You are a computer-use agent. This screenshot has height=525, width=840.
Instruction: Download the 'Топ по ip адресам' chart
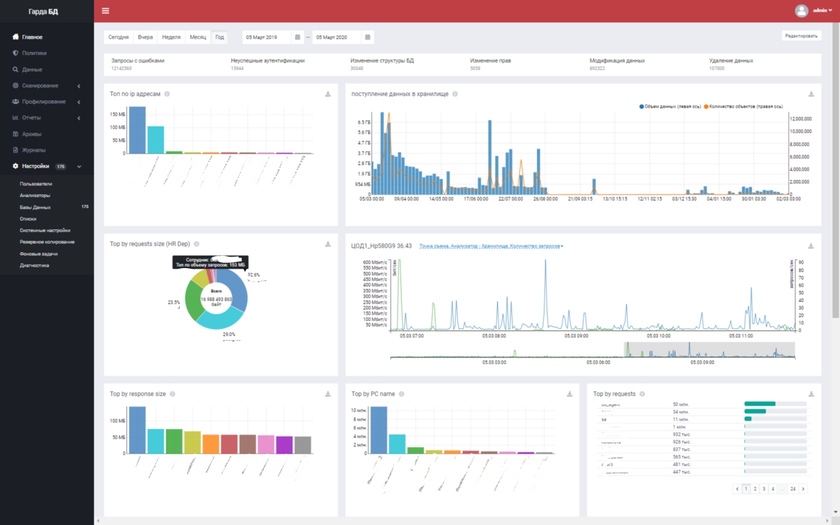(328, 94)
